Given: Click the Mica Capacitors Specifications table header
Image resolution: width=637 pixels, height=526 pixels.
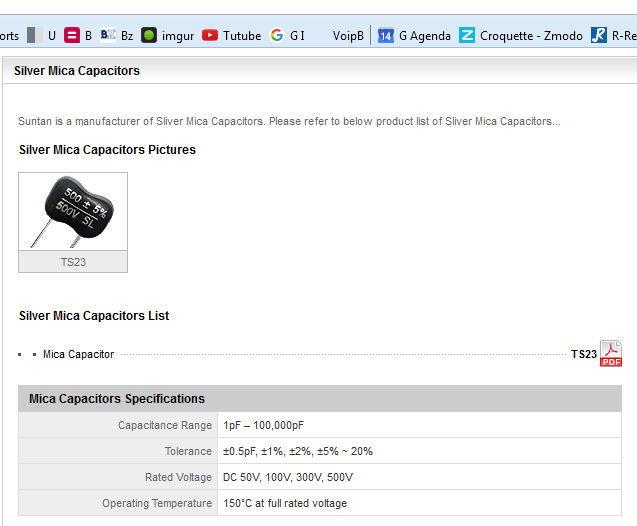Looking at the screenshot, I should click(x=117, y=398).
